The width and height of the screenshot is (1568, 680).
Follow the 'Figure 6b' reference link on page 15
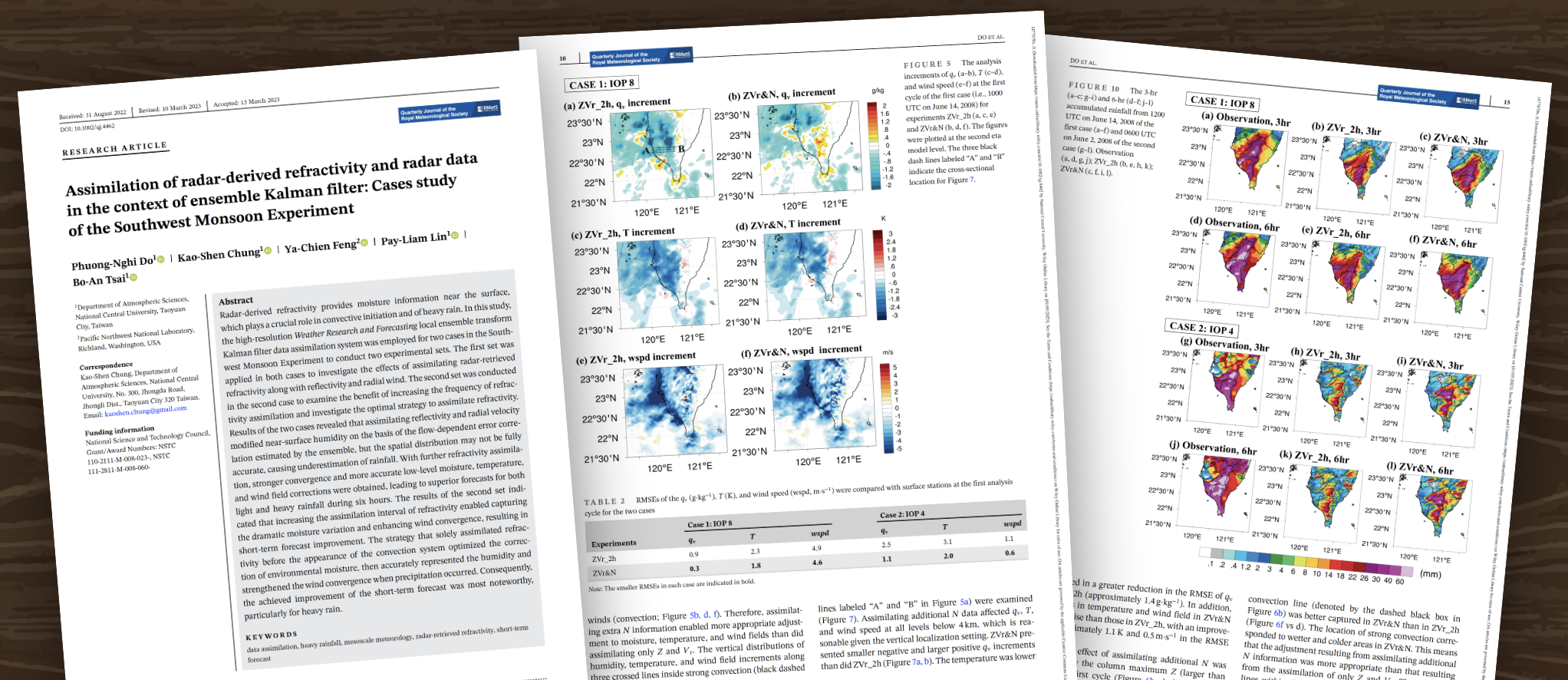tap(1279, 612)
